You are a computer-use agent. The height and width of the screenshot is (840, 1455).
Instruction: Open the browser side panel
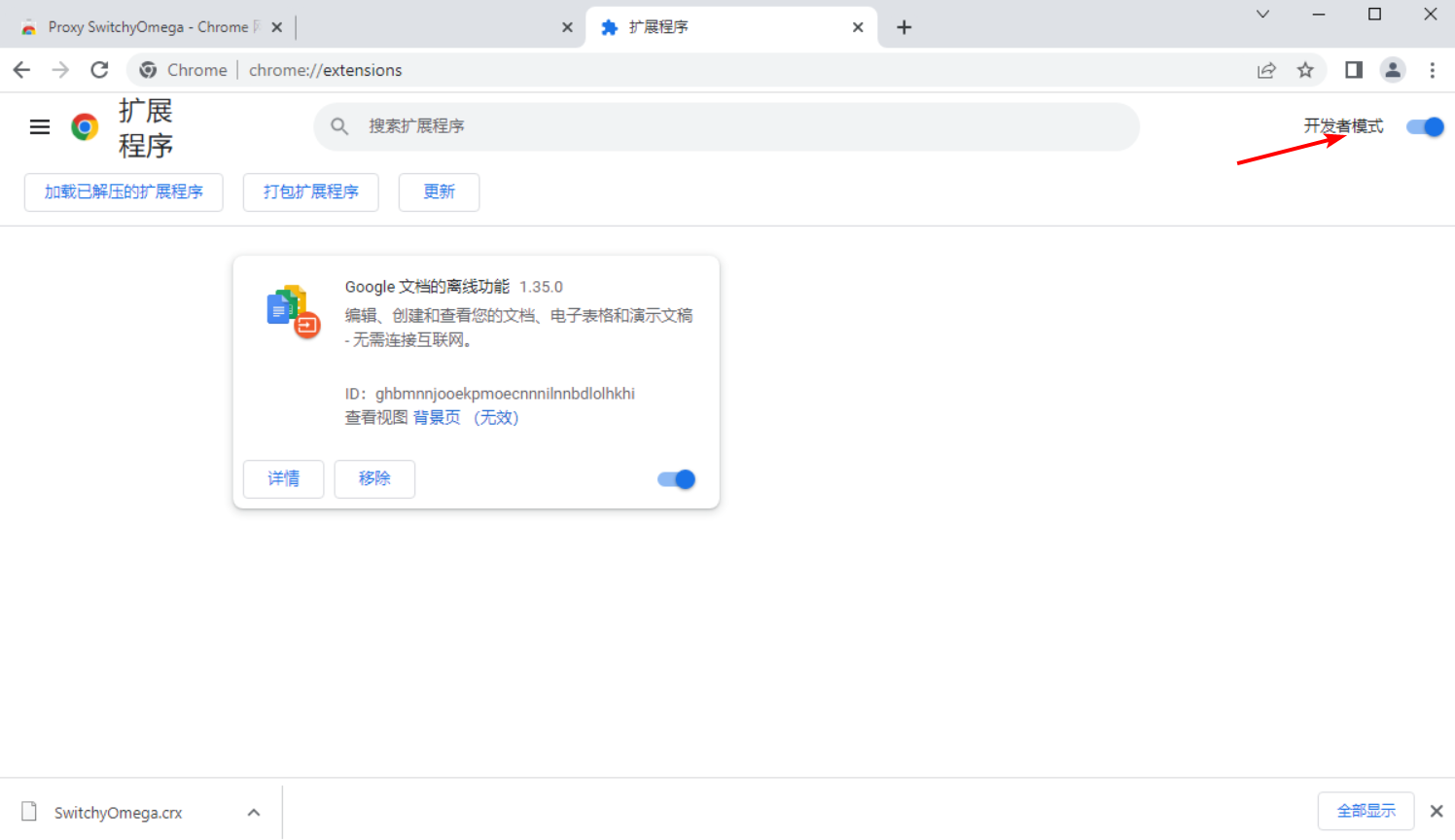point(1354,70)
